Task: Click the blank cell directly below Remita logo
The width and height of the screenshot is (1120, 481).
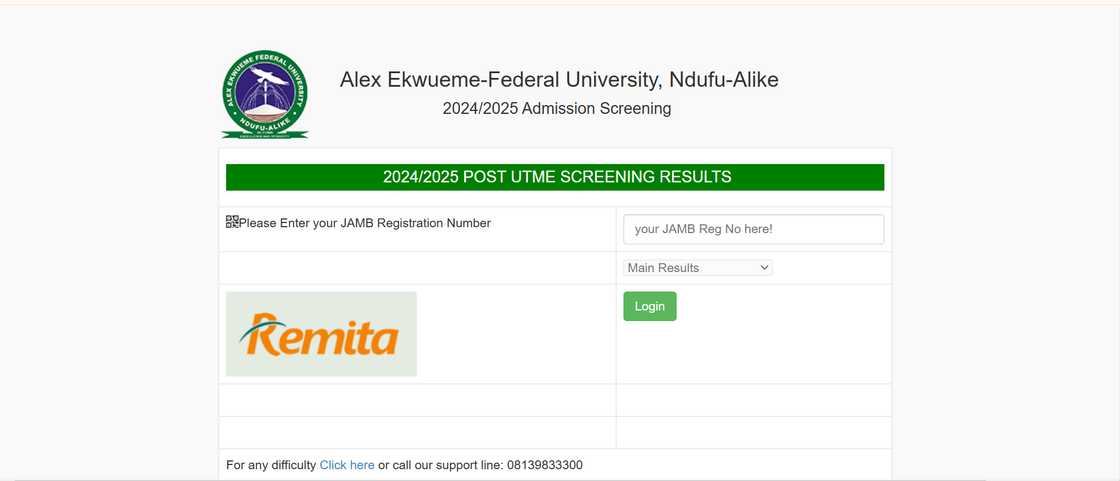Action: coord(417,400)
